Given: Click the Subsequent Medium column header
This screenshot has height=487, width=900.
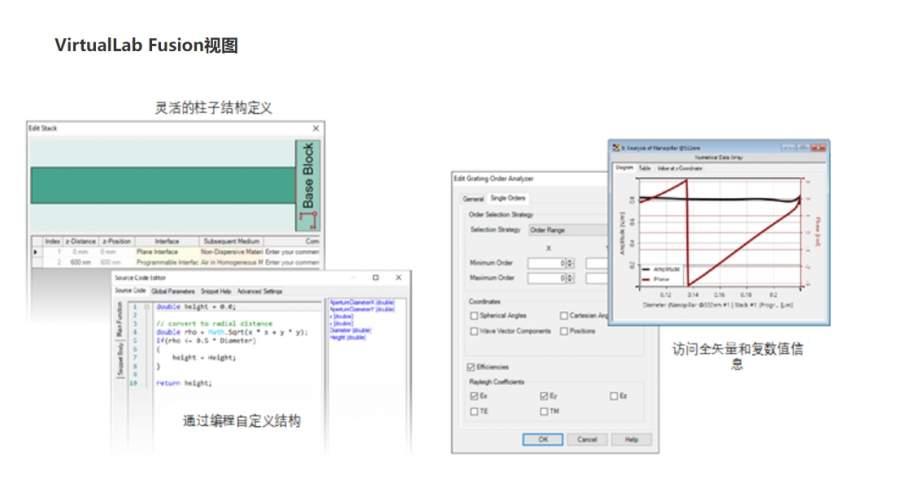Looking at the screenshot, I should click(x=231, y=241).
